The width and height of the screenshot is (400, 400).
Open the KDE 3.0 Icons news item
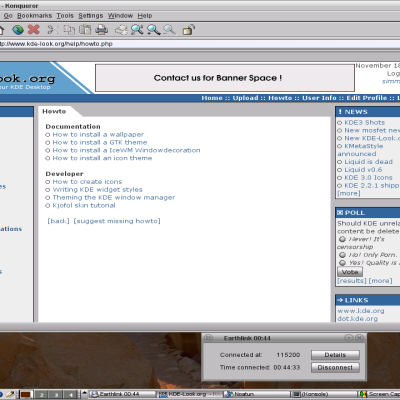(368, 178)
